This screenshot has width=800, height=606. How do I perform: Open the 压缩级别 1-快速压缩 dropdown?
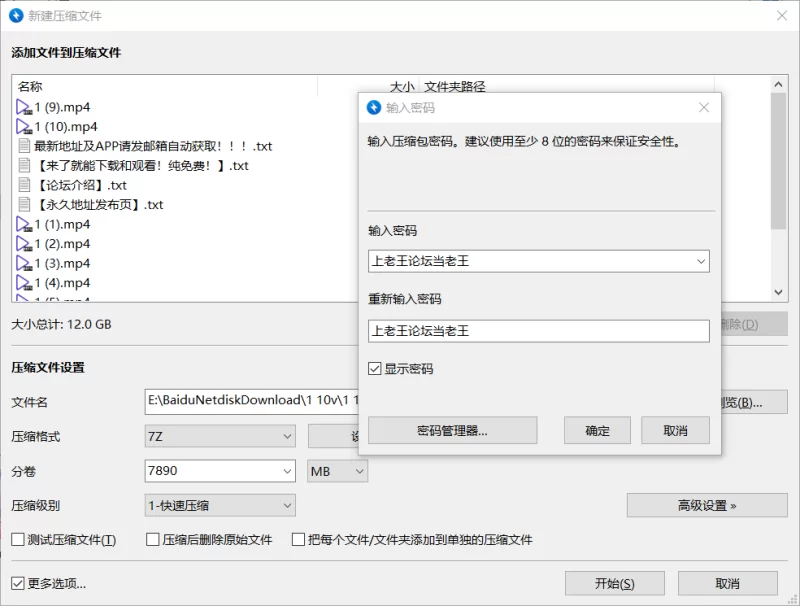coord(220,506)
